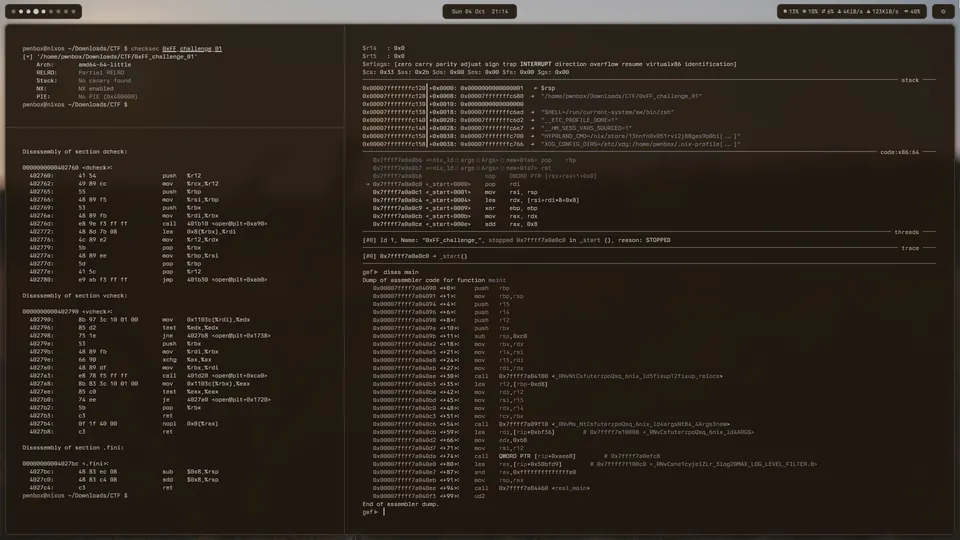Switch to workspace 5 indicator dot
Viewport: 960px width, 540px height.
click(x=43, y=12)
